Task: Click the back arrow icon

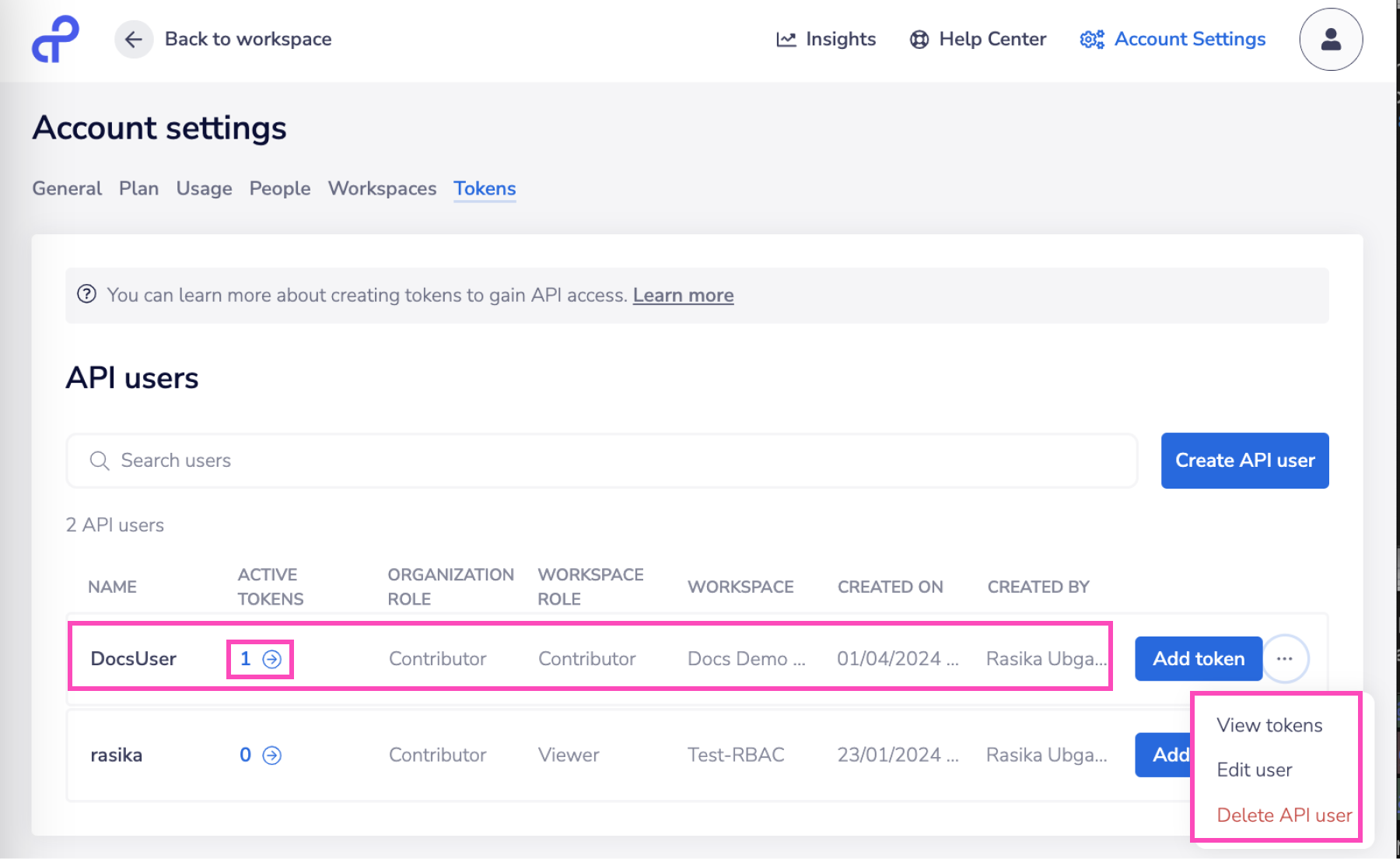Action: tap(134, 39)
